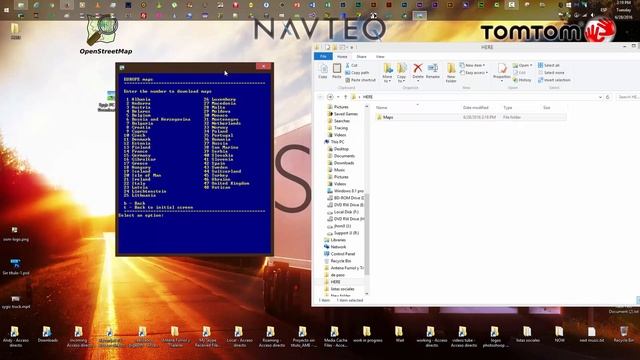
Task: Click the navigation pane scrollbar
Action: click(x=367, y=234)
